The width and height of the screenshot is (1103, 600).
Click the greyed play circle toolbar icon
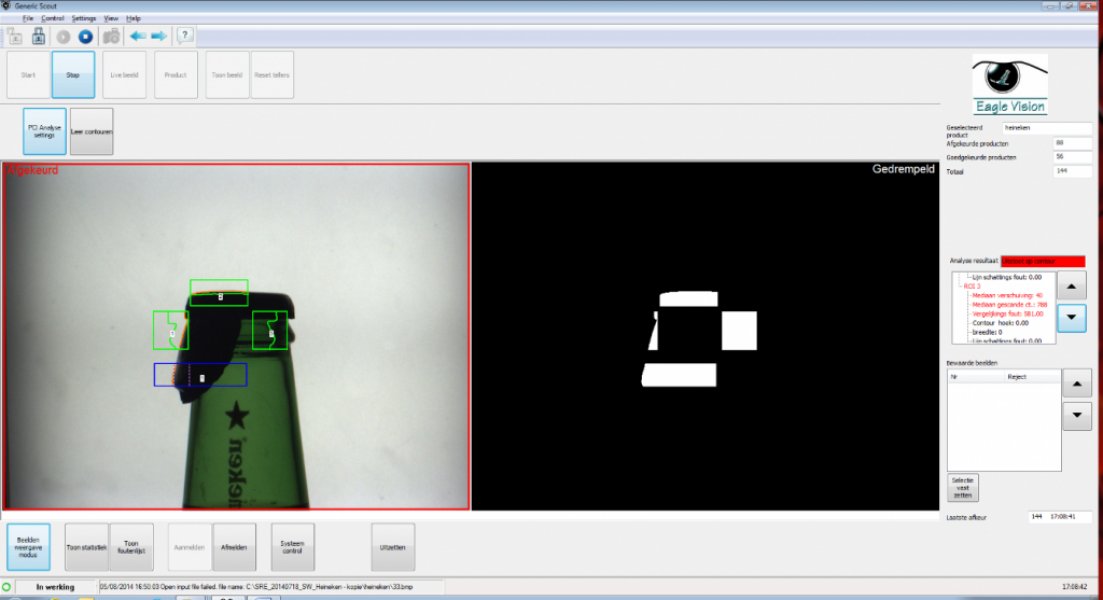point(63,36)
